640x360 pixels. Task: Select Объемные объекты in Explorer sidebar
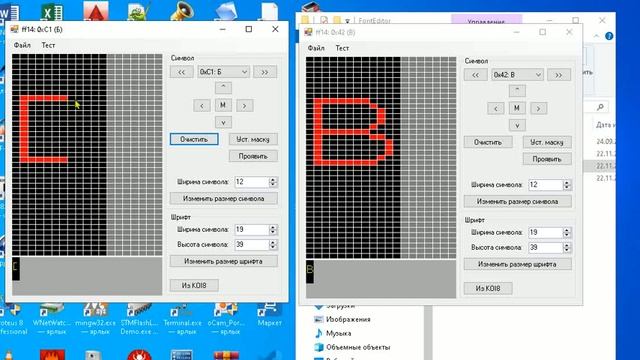352,347
